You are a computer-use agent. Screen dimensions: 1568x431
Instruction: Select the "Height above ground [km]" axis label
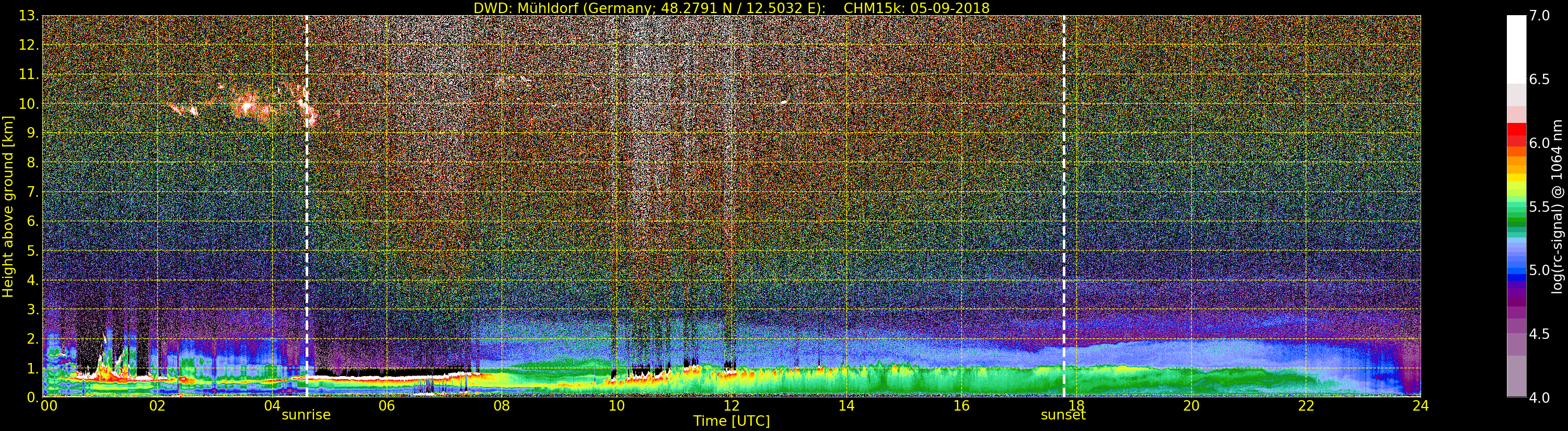click(8, 207)
